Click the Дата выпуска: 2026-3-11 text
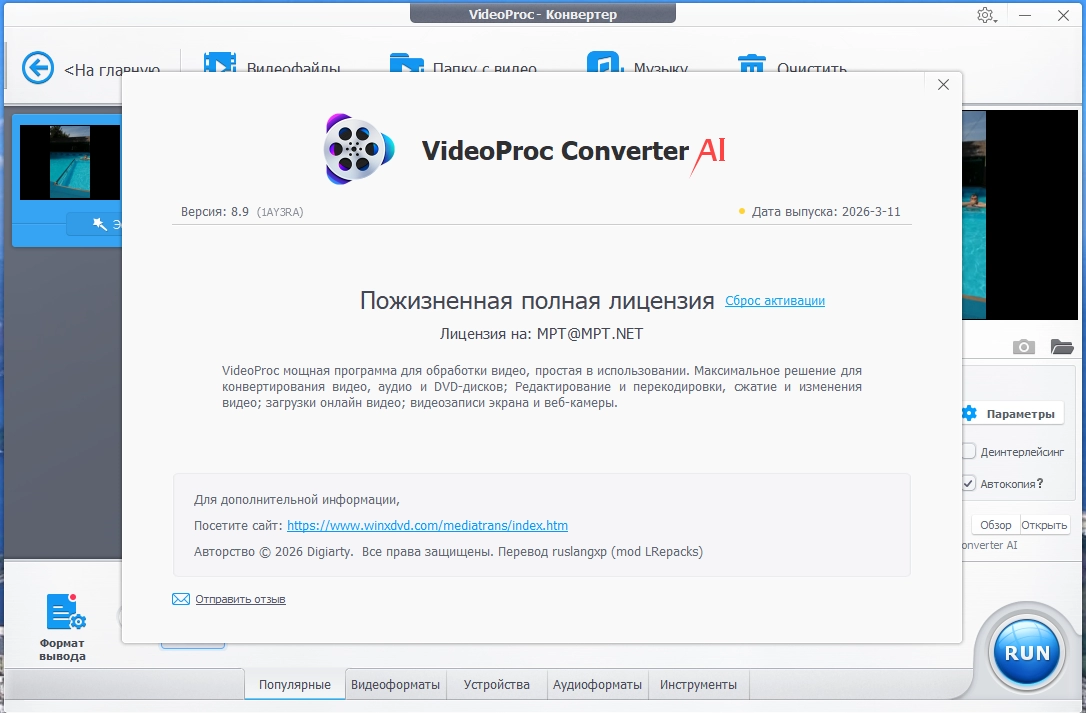This screenshot has height=713, width=1086. pyautogui.click(x=826, y=212)
